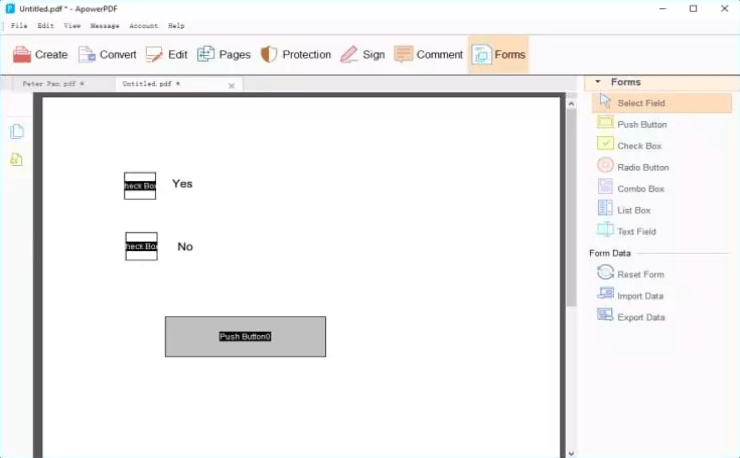Click the Yes label on the page
This screenshot has height=458, width=740.
[182, 184]
